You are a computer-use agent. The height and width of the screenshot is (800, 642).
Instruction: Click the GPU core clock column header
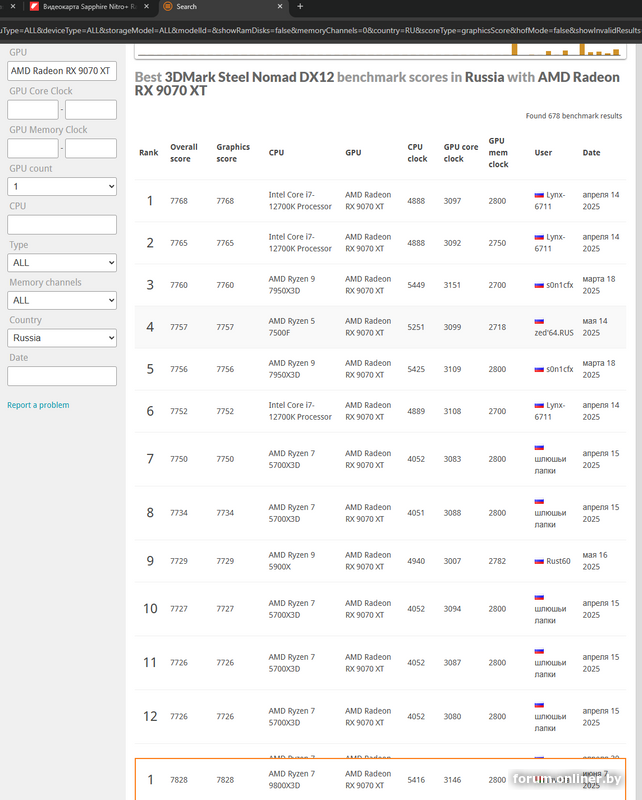[x=461, y=153]
